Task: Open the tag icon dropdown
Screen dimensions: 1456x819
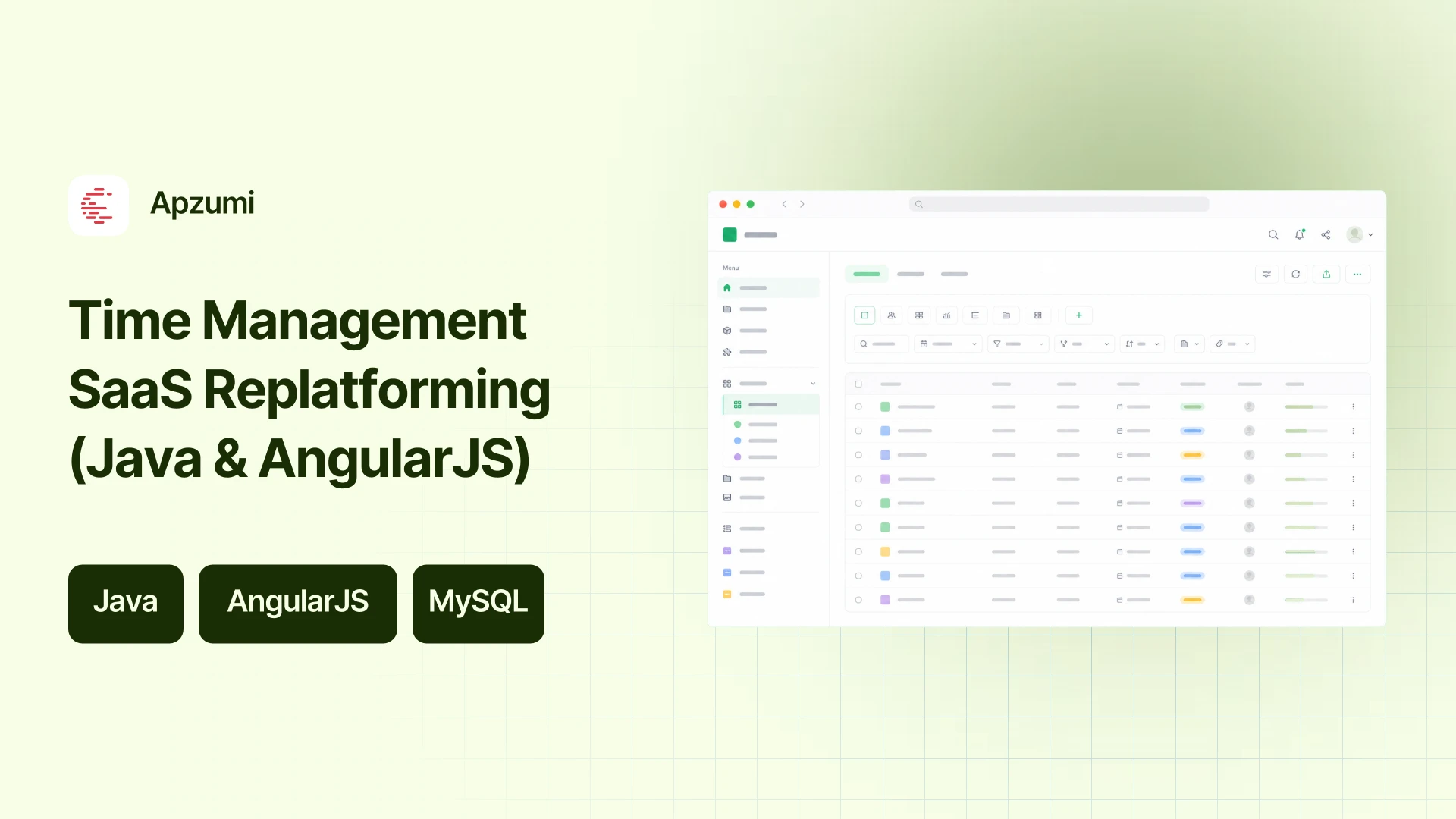Action: pyautogui.click(x=1232, y=344)
